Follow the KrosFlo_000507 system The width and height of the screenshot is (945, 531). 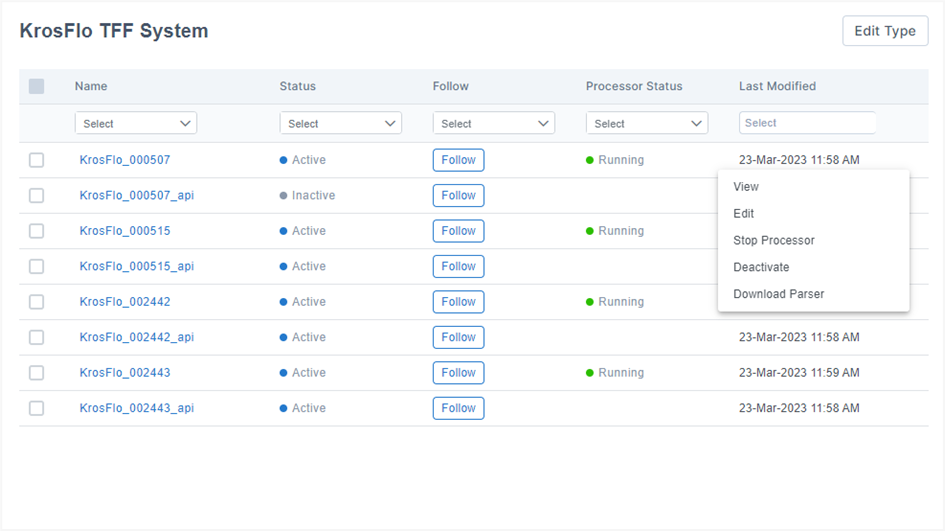[458, 160]
